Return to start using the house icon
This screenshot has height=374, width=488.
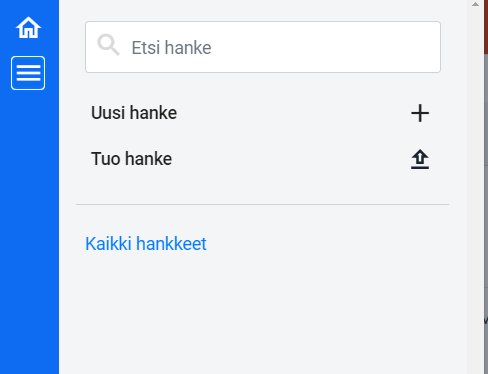click(28, 28)
